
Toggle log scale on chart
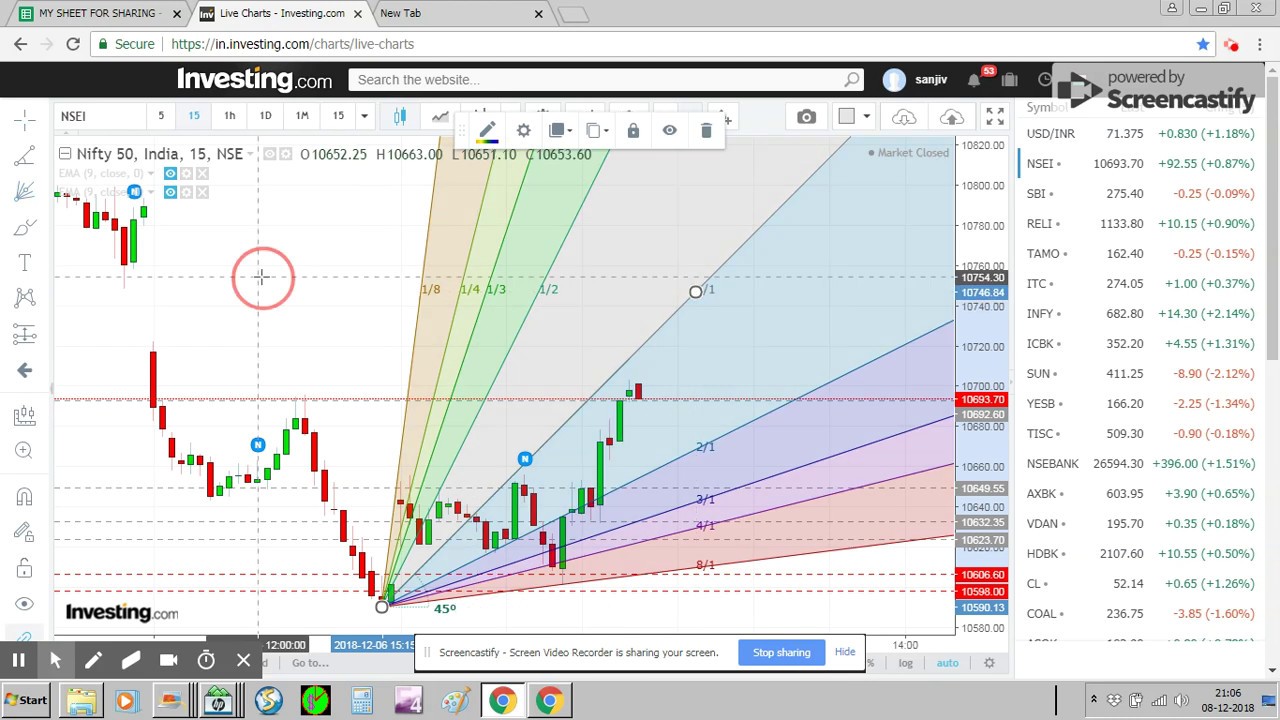coord(906,663)
